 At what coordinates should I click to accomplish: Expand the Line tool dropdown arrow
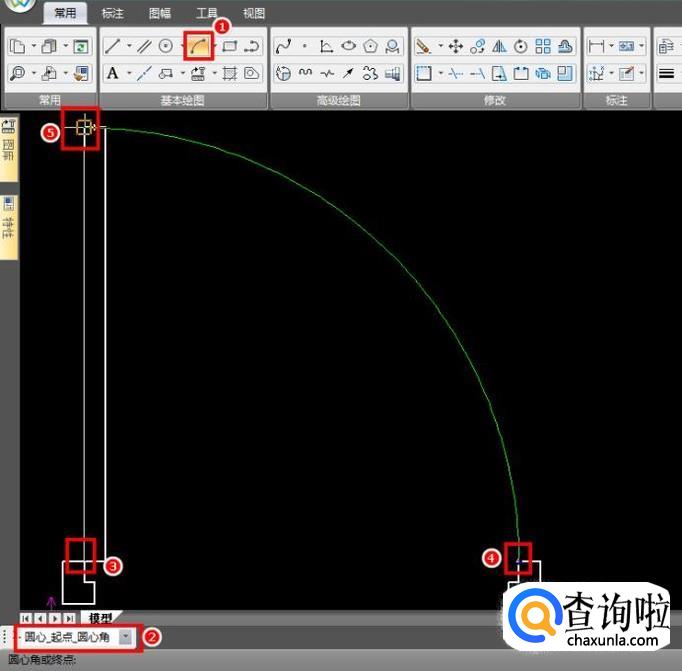click(128, 46)
